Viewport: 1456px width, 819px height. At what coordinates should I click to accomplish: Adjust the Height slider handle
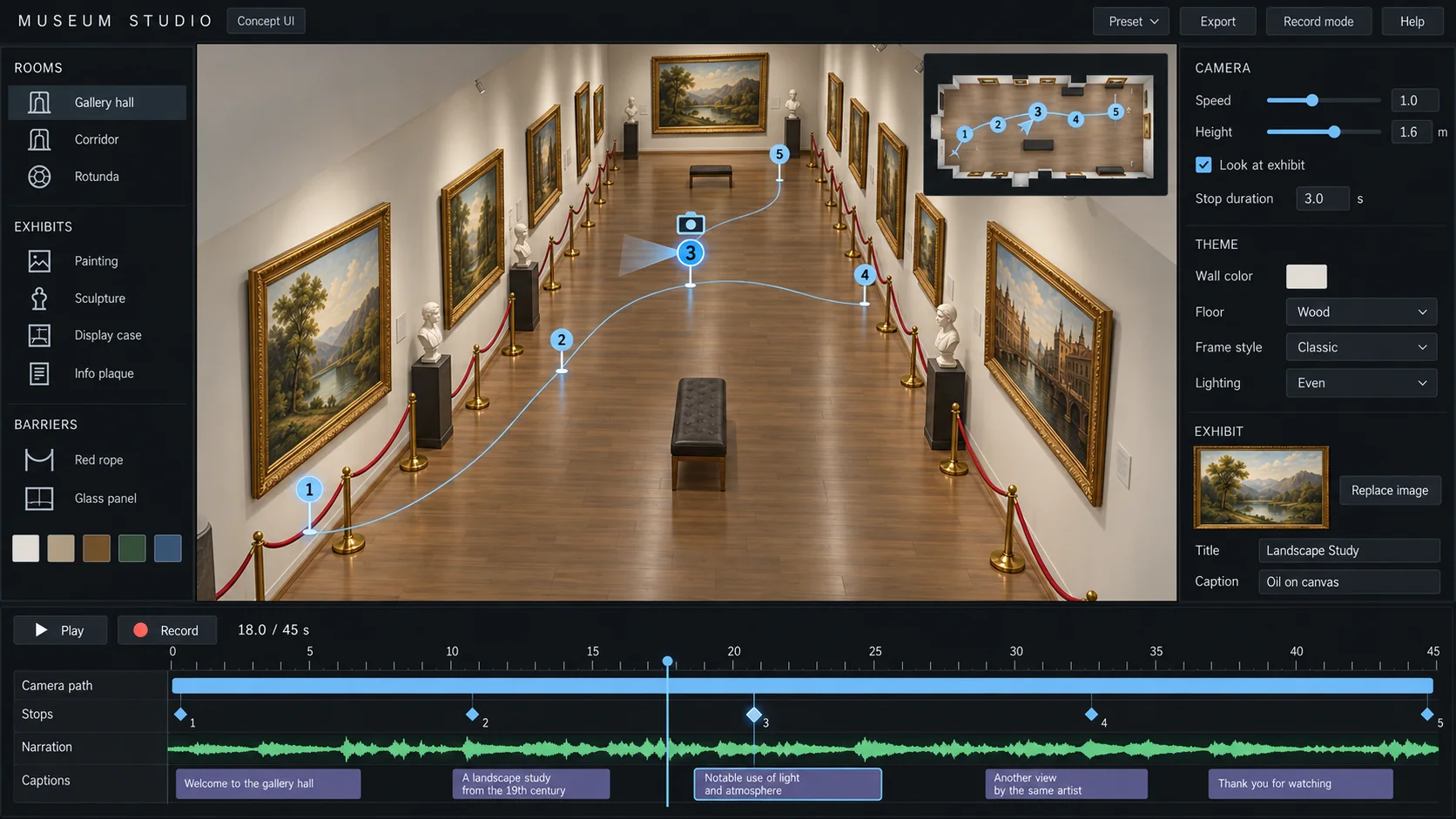click(x=1334, y=131)
